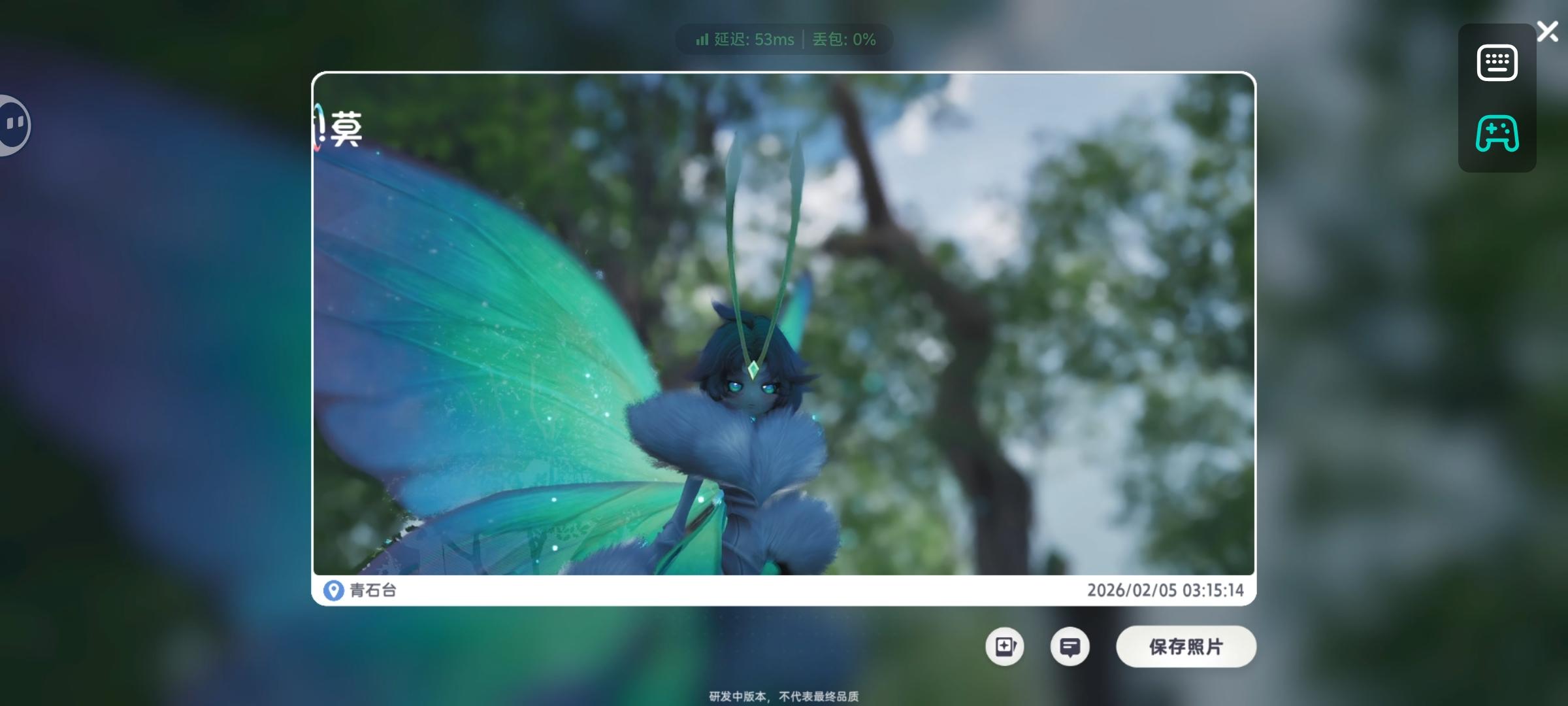Click the 青石台 location label

tap(373, 590)
